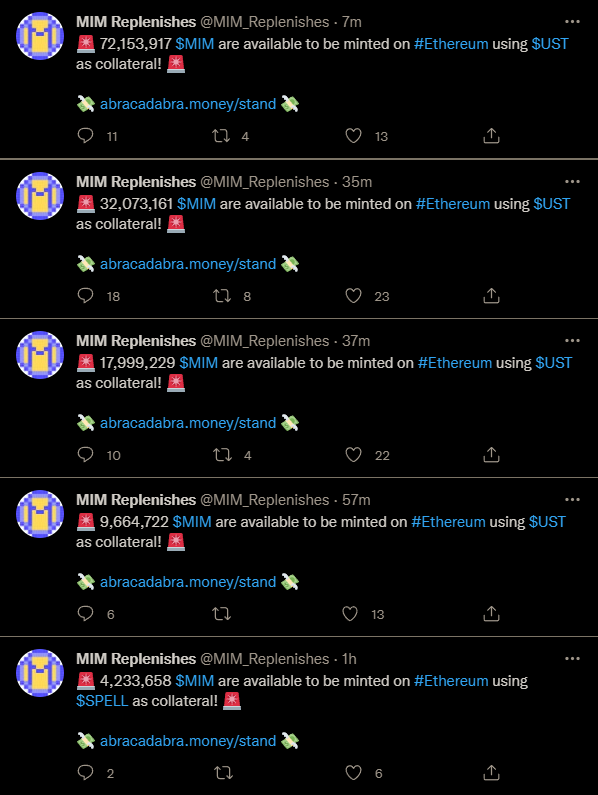Open more options on the 7m tweet

(572, 22)
